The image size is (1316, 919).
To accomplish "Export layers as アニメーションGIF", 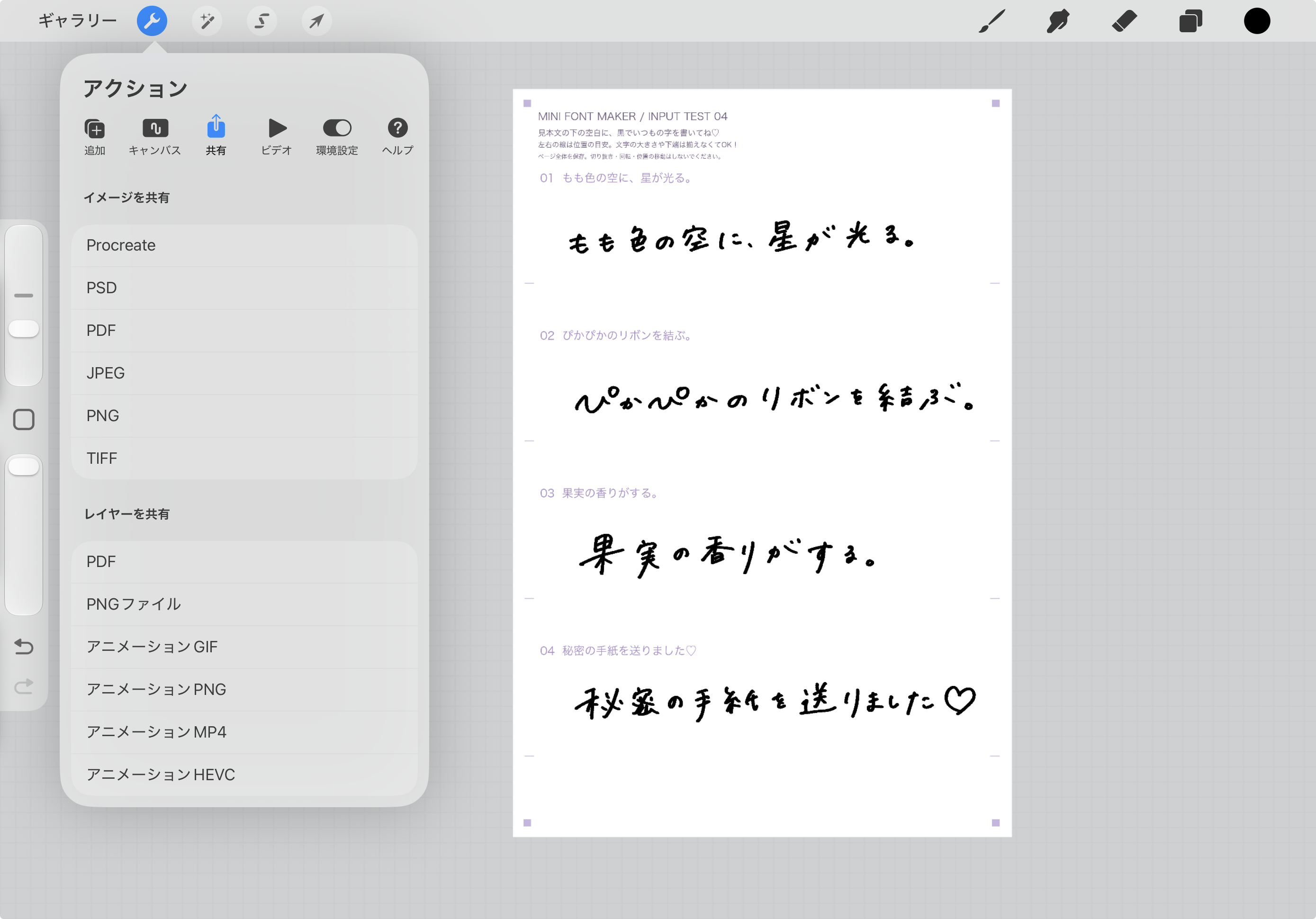I will click(245, 647).
